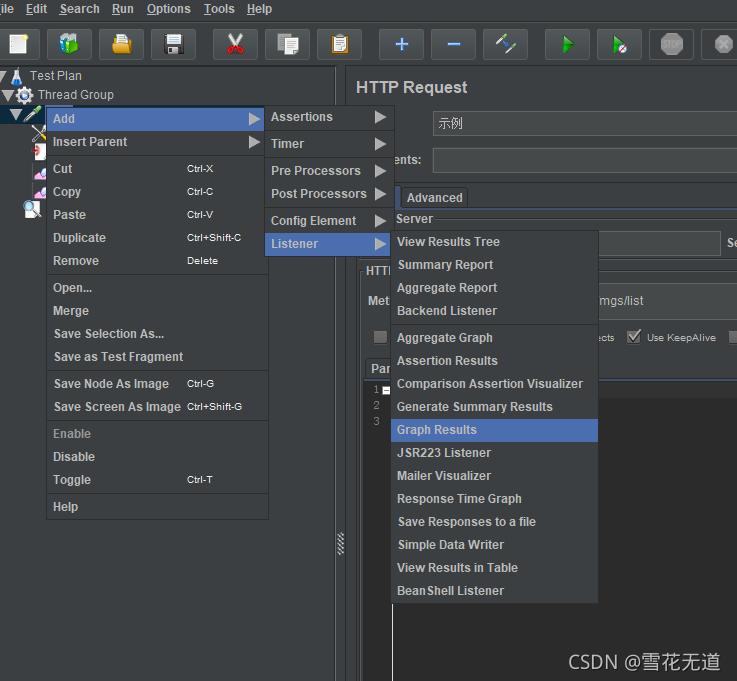The height and width of the screenshot is (681, 737).
Task: Open the Timer submenu
Action: tap(329, 144)
